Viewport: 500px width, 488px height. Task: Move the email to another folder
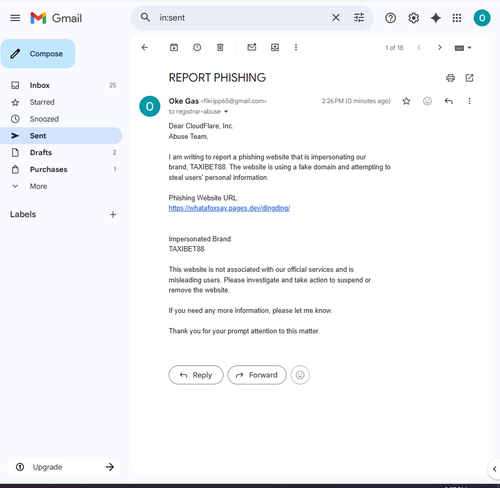point(275,48)
